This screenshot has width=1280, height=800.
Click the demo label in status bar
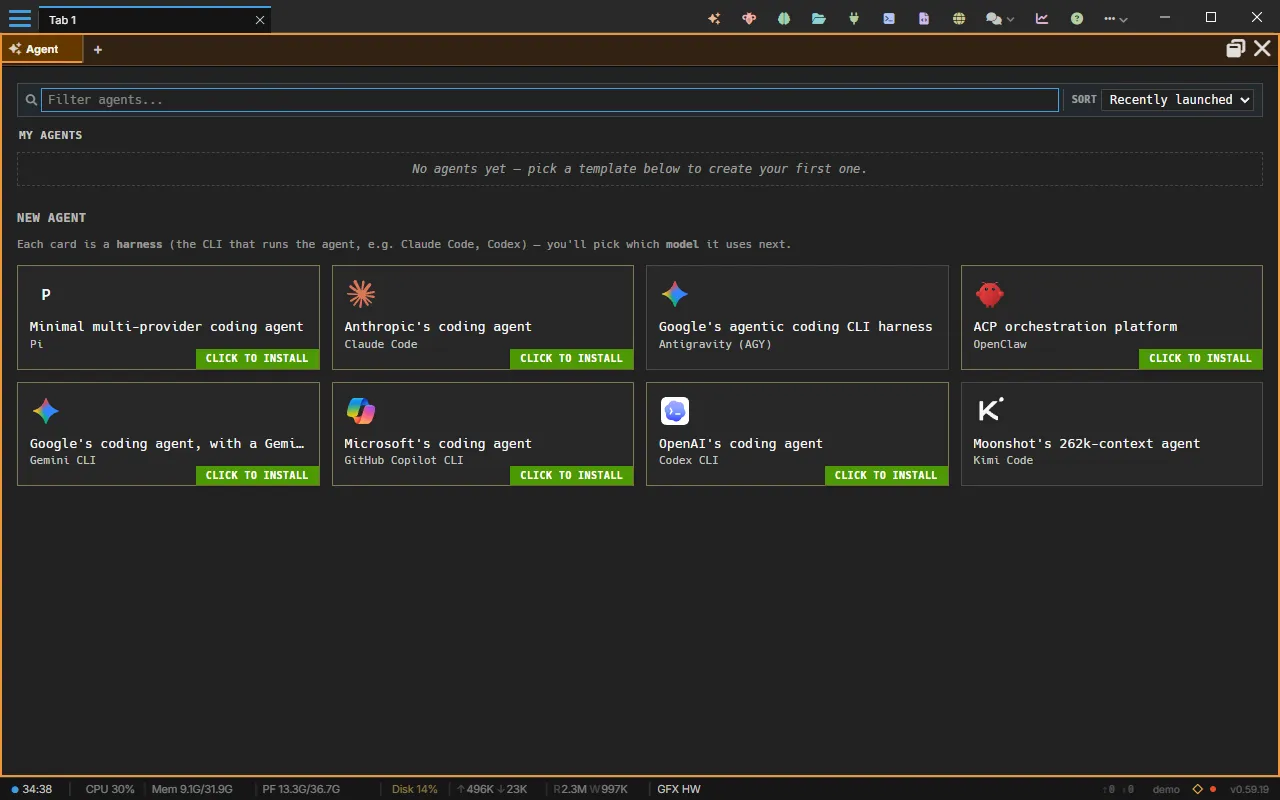(1166, 789)
